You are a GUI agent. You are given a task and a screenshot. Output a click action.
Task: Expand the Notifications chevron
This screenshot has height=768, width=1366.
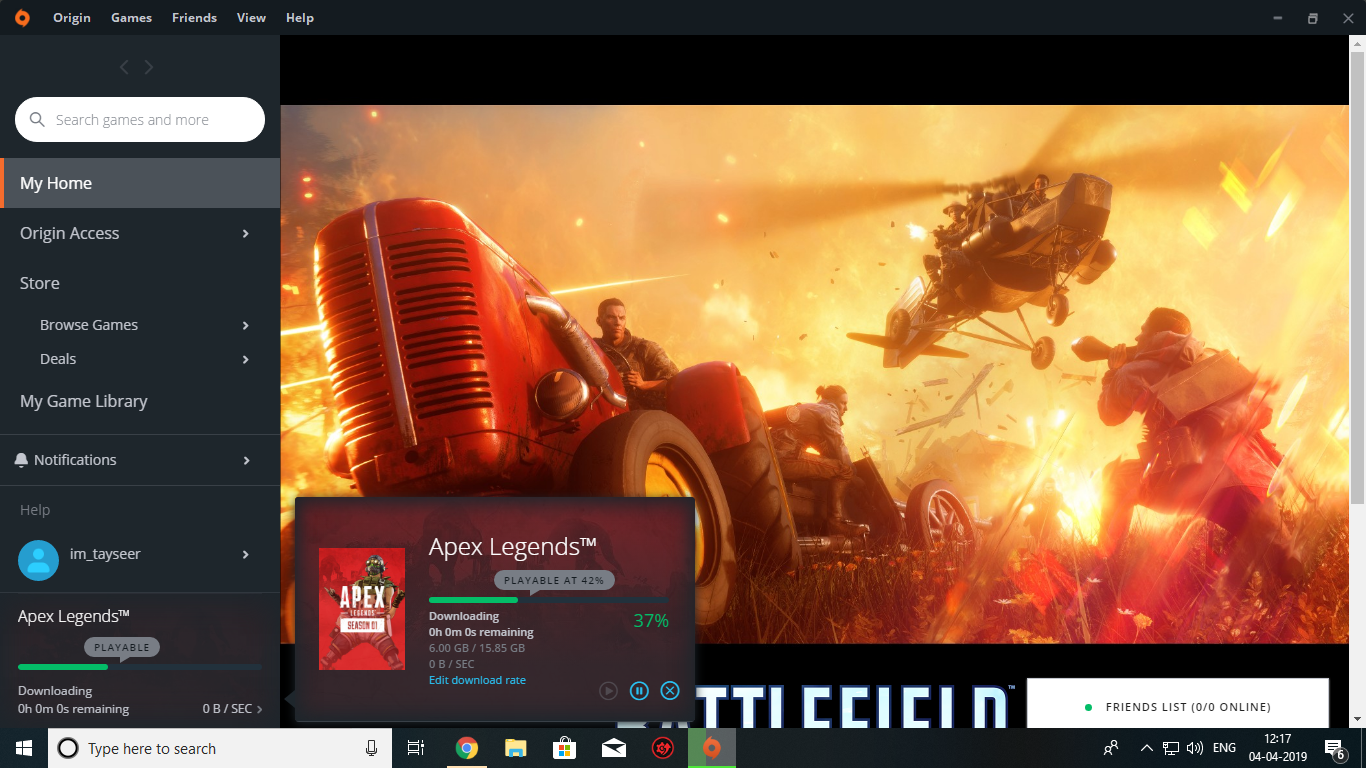tap(246, 460)
